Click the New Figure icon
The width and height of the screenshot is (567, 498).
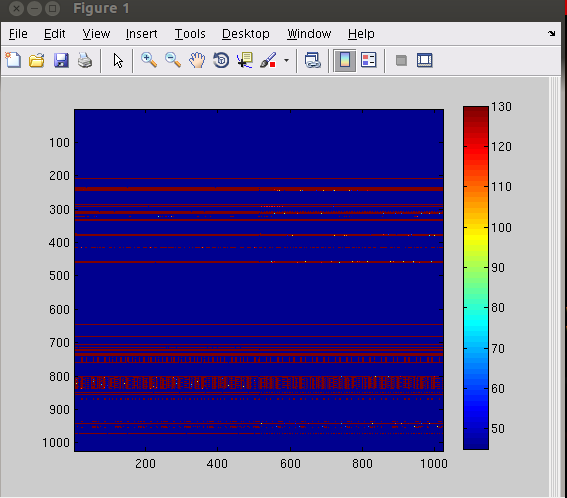point(13,60)
